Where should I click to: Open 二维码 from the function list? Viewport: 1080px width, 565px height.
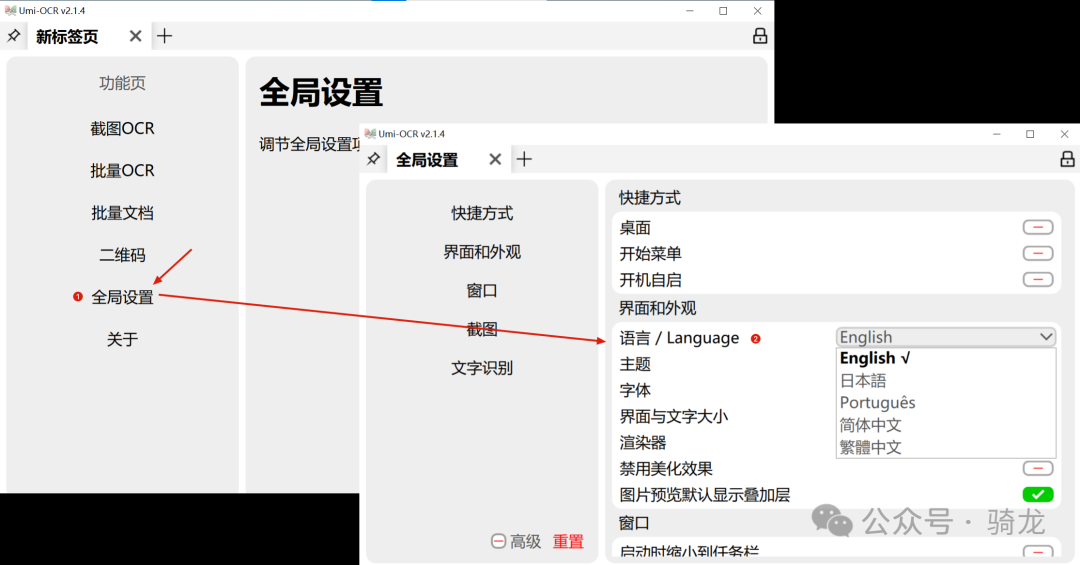tap(123, 255)
